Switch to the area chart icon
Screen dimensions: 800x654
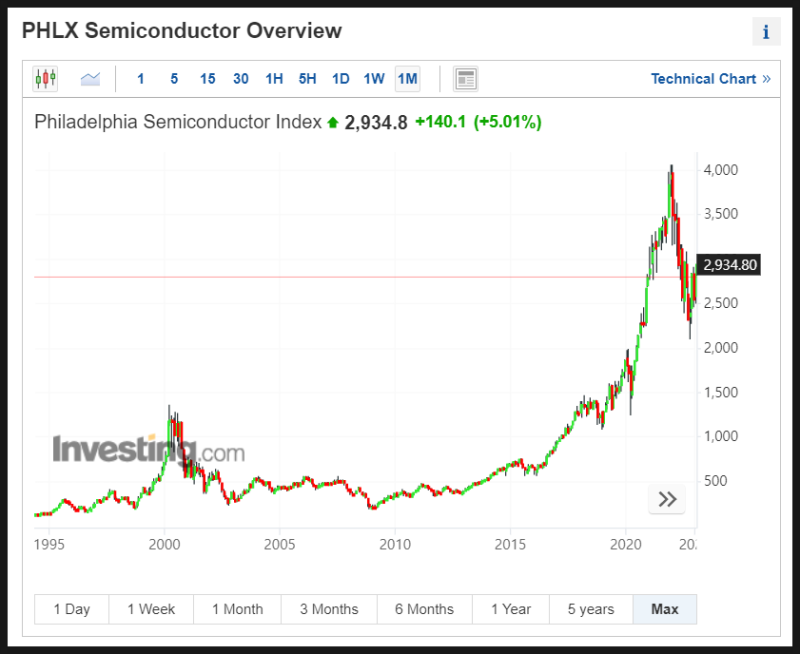(91, 78)
